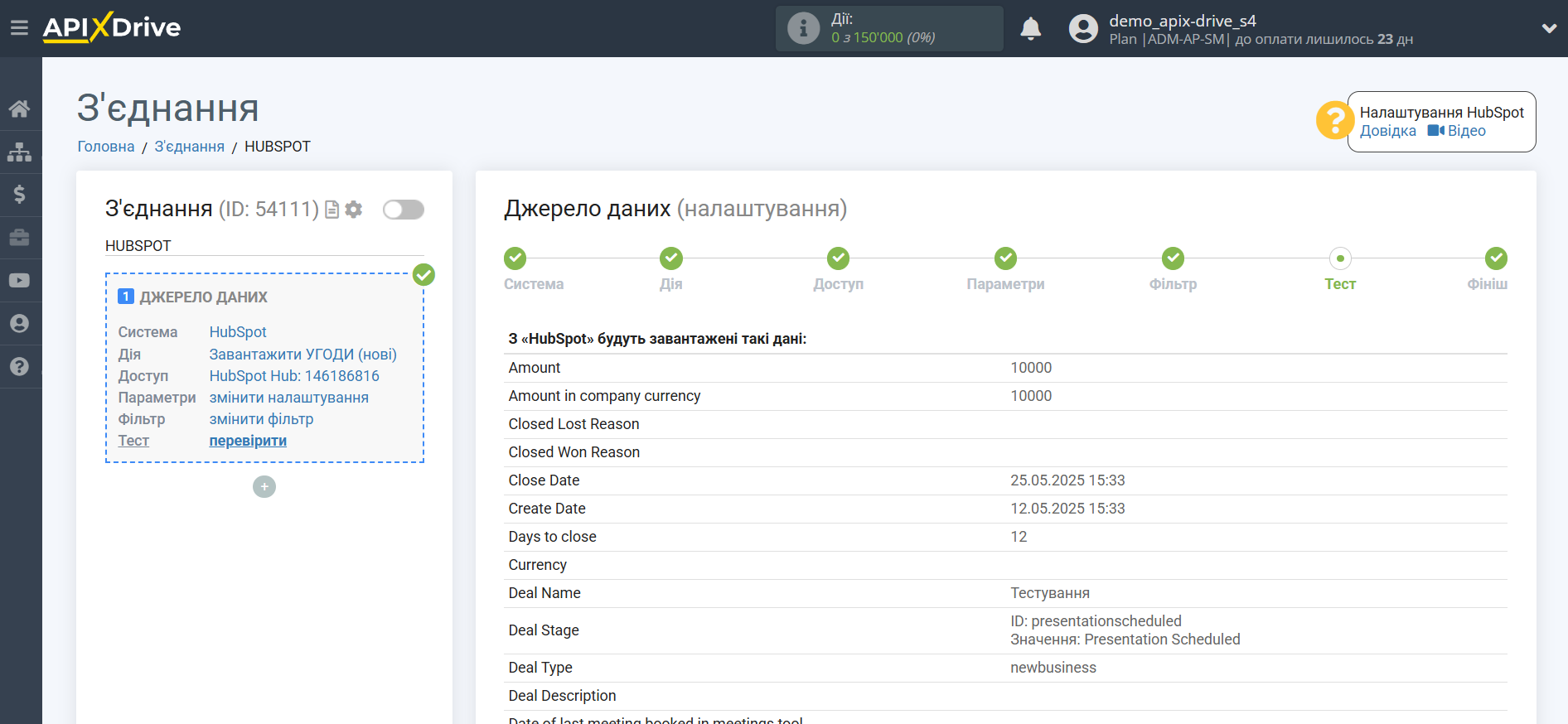The height and width of the screenshot is (724, 1568).
Task: Click the Close Date value 25.05.2025 15:33
Action: point(1067,480)
